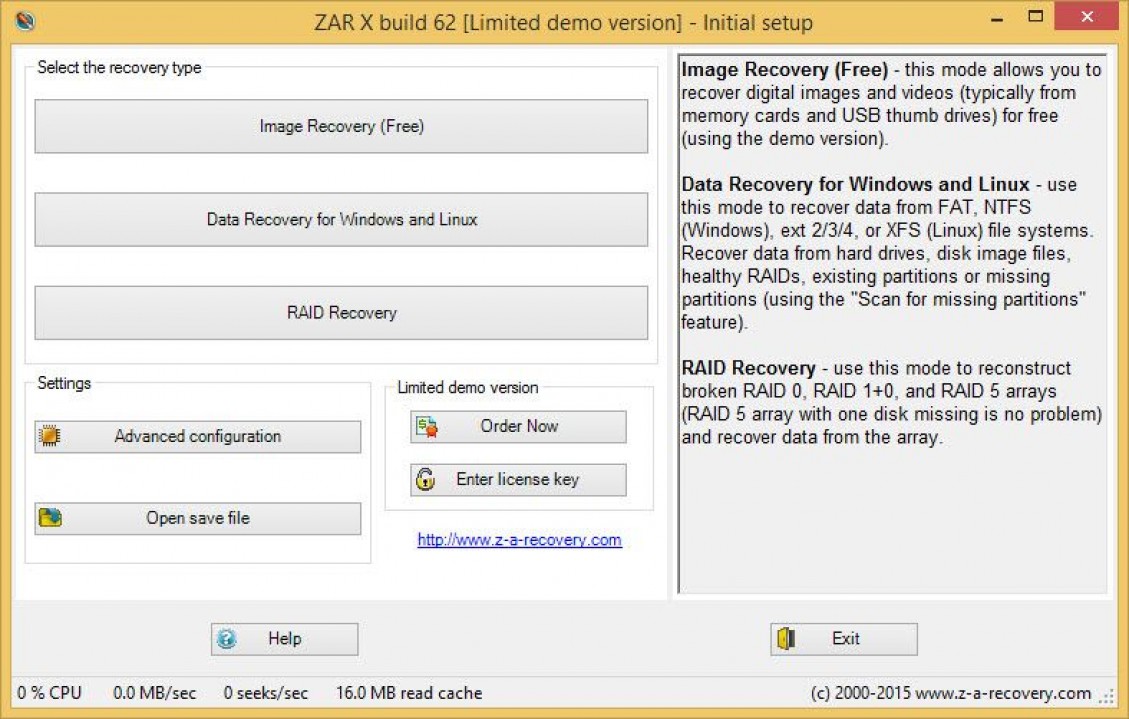Click the '16.0 MB read cache' status text
This screenshot has height=719, width=1129.
409,693
